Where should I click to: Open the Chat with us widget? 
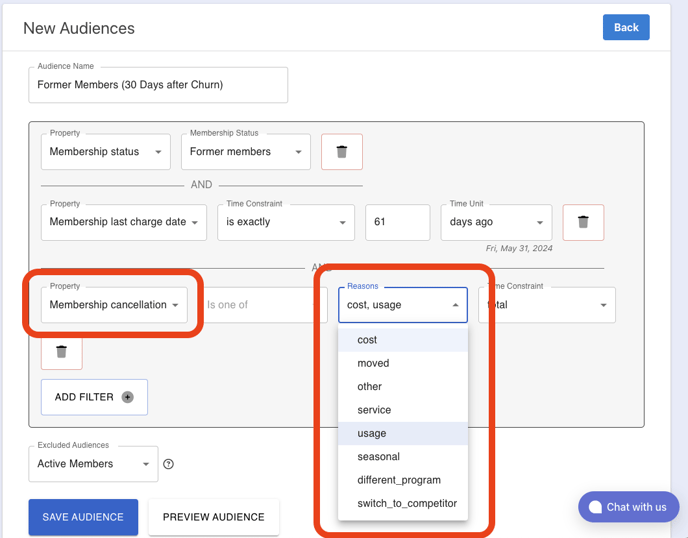point(629,507)
